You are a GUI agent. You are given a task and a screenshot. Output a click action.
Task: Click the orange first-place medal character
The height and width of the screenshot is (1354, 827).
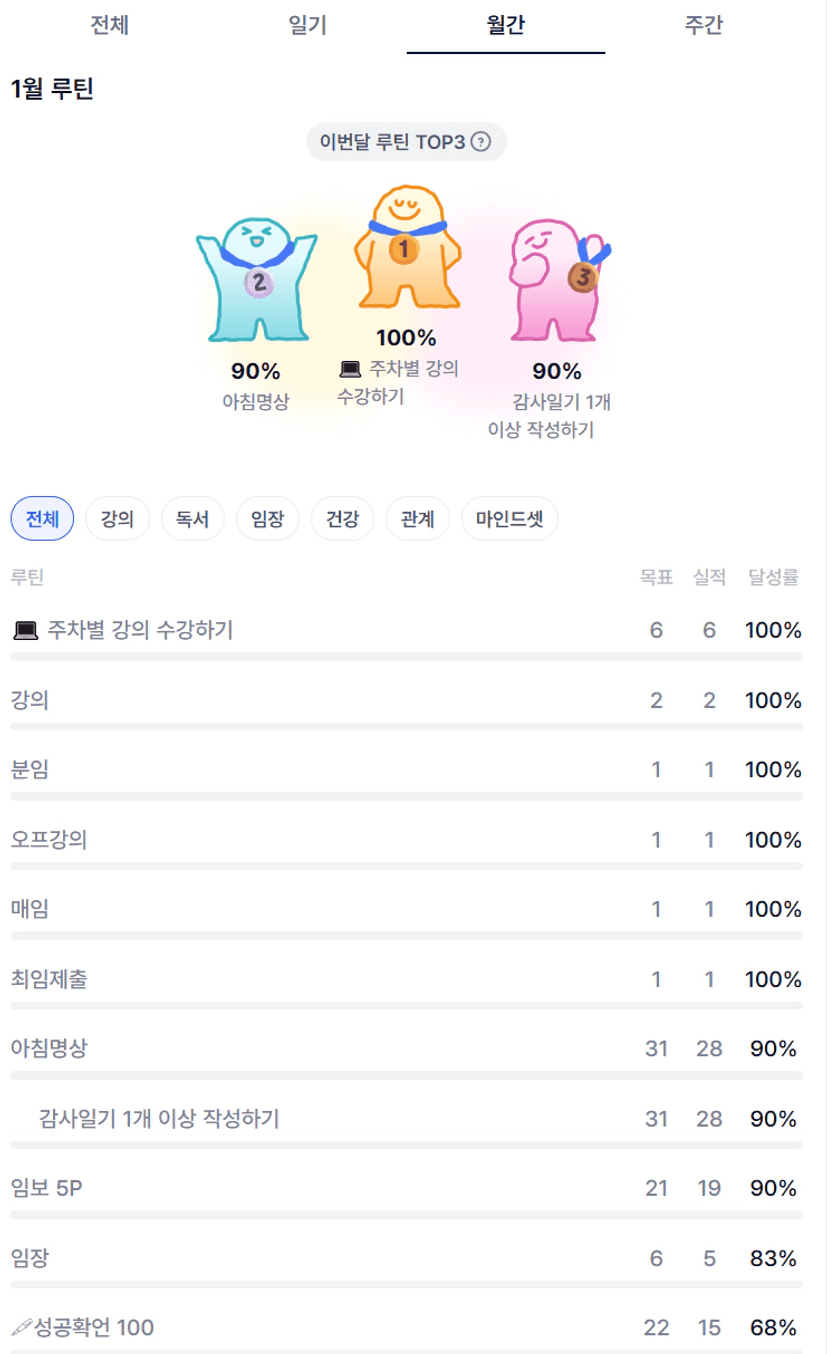click(406, 250)
